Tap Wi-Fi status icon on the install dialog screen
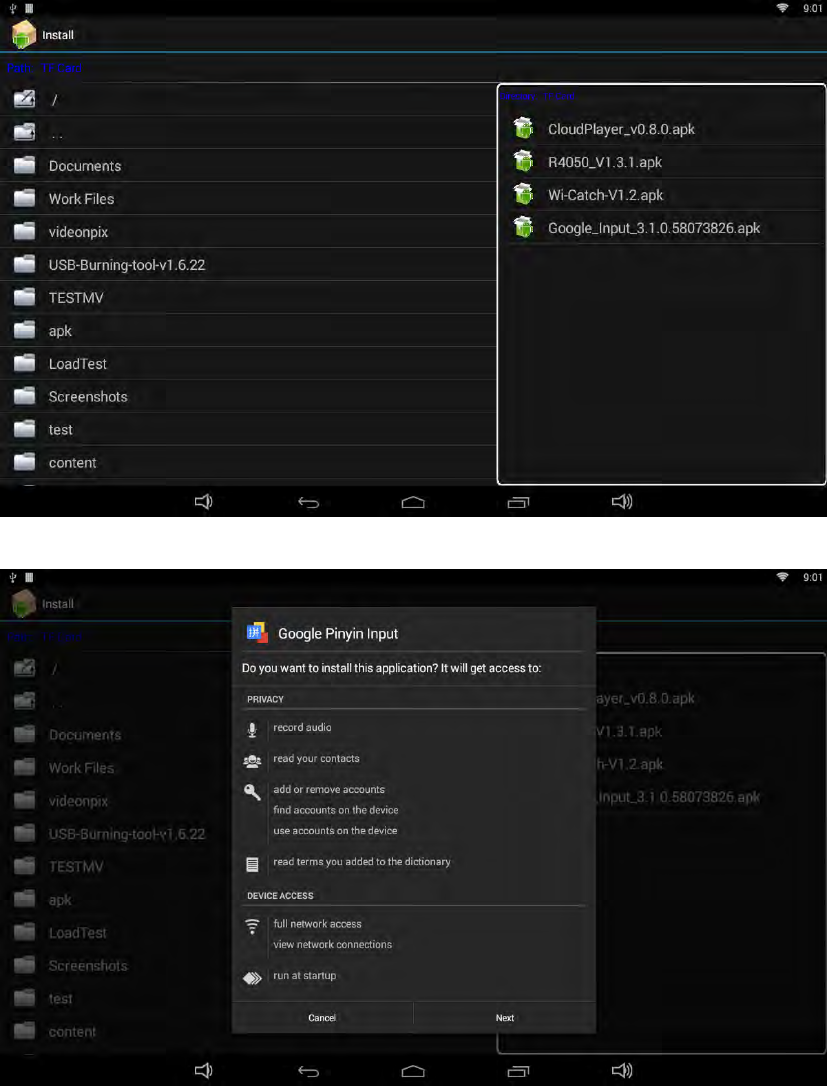The height and width of the screenshot is (1086, 827). [x=783, y=577]
